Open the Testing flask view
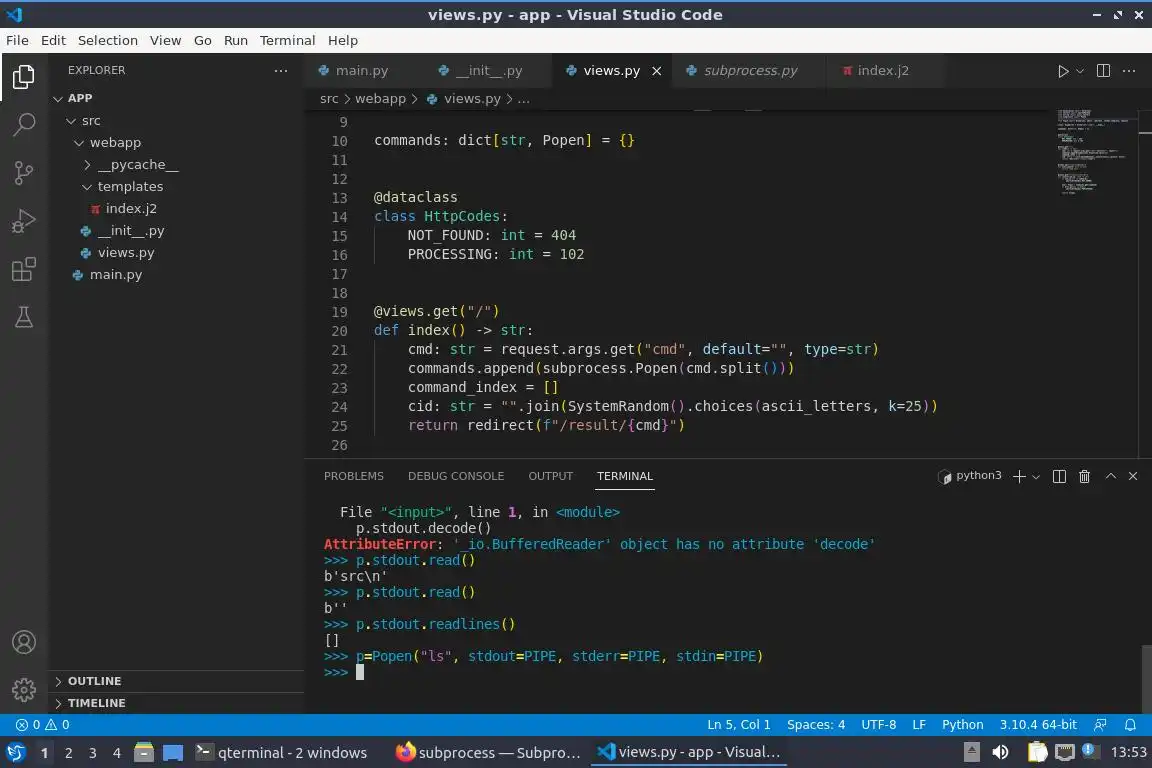This screenshot has width=1152, height=768. click(24, 317)
